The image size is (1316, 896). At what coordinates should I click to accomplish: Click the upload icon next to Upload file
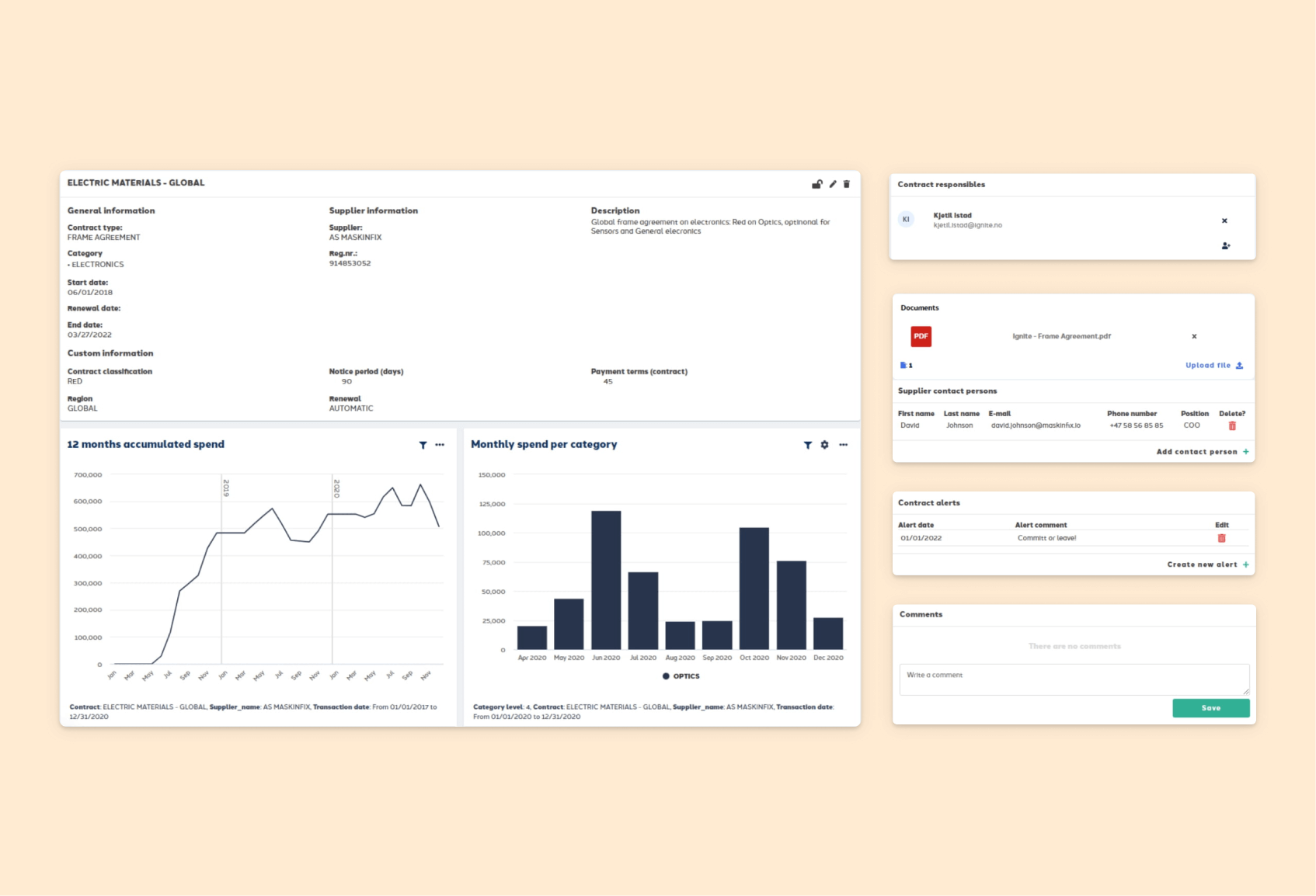(x=1239, y=365)
